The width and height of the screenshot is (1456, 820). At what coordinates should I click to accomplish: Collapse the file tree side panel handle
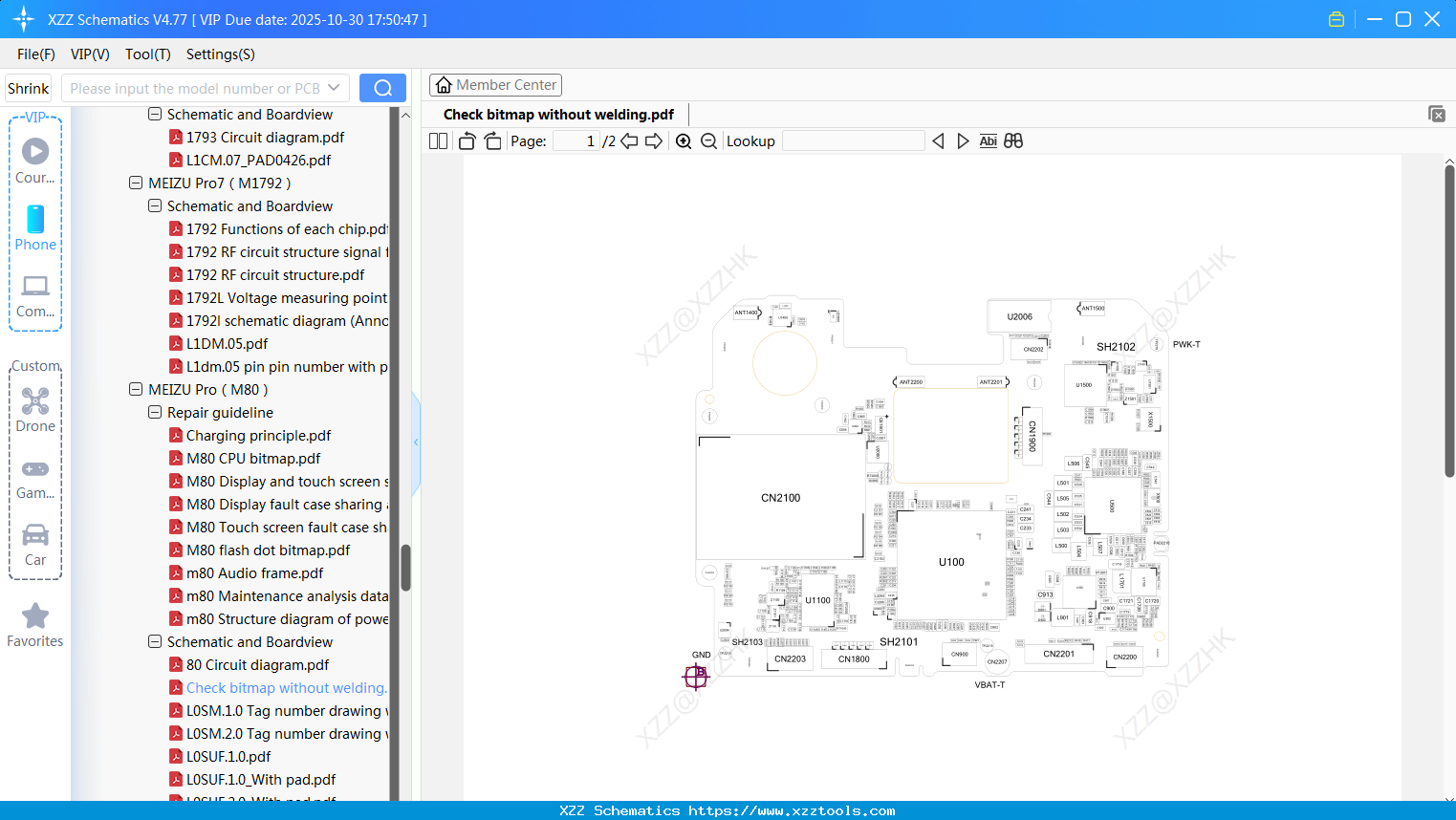[x=416, y=442]
